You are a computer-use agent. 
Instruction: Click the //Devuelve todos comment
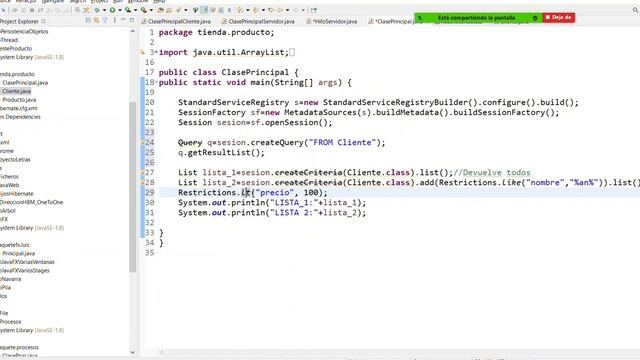492,173
